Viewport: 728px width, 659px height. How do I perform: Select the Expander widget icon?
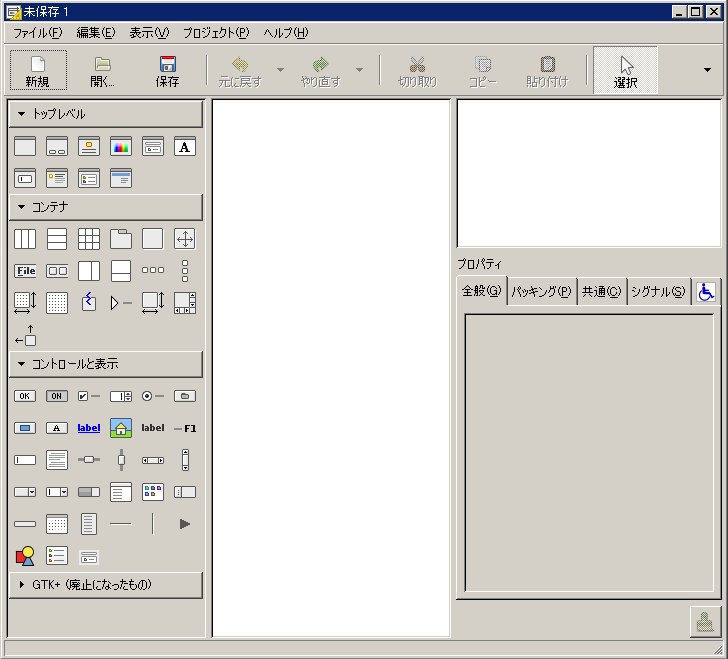pos(121,303)
